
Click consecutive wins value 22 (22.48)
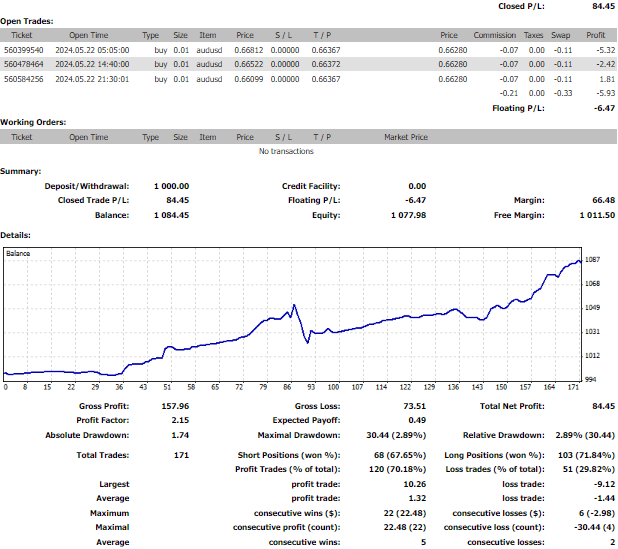[x=405, y=513]
